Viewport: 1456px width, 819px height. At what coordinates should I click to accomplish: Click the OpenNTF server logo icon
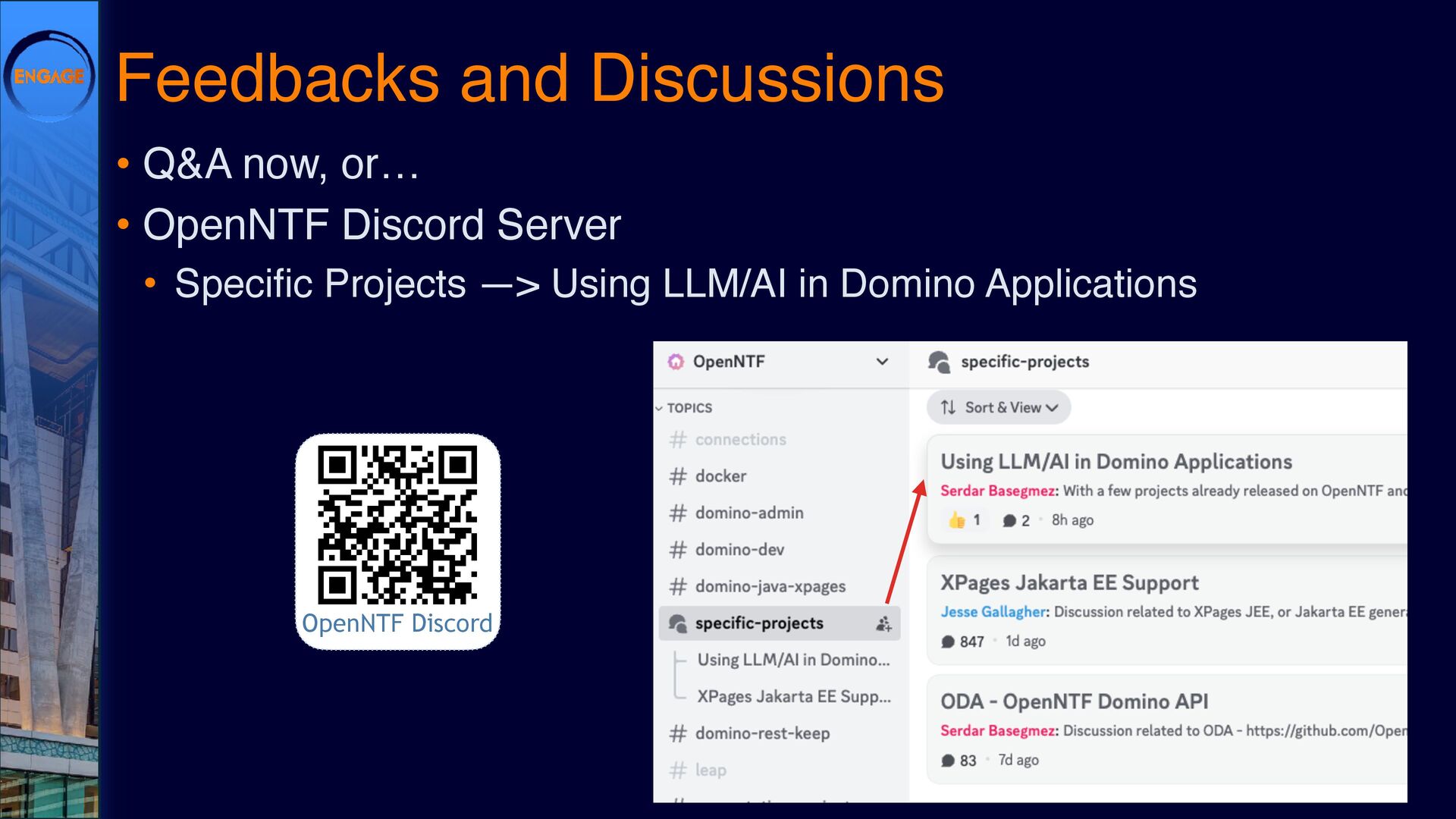click(675, 362)
